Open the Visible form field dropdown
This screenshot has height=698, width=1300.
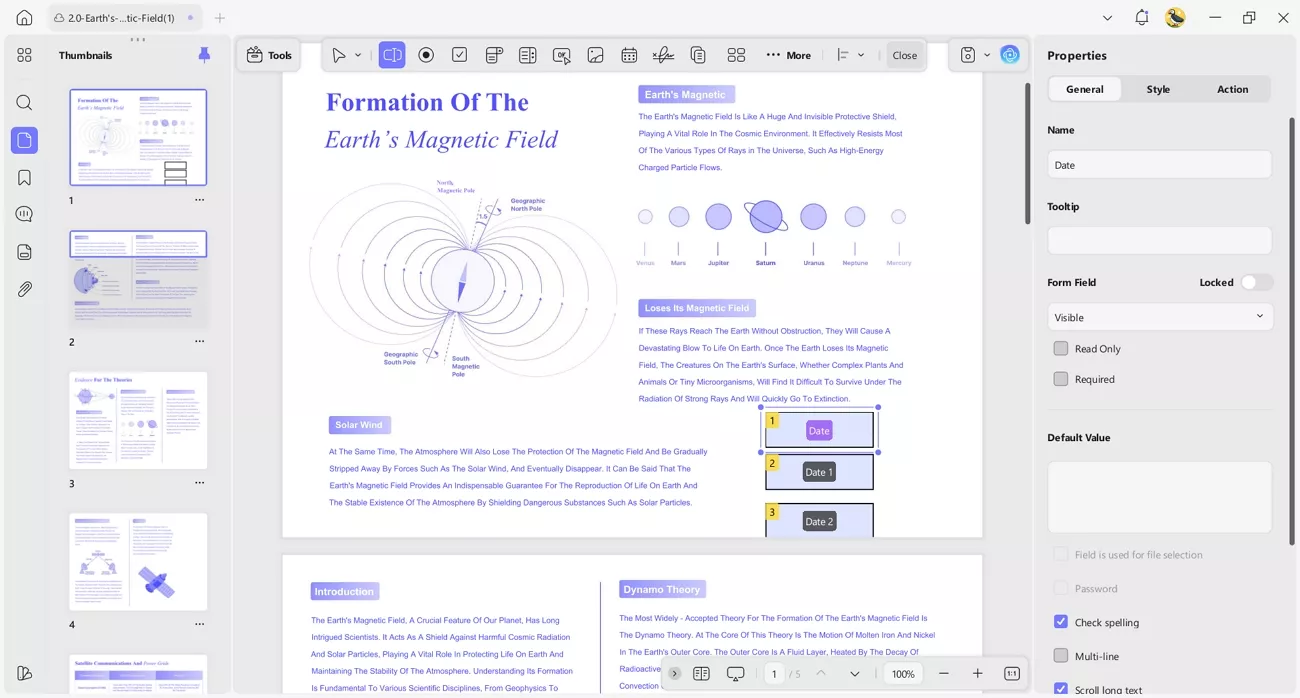click(1159, 317)
